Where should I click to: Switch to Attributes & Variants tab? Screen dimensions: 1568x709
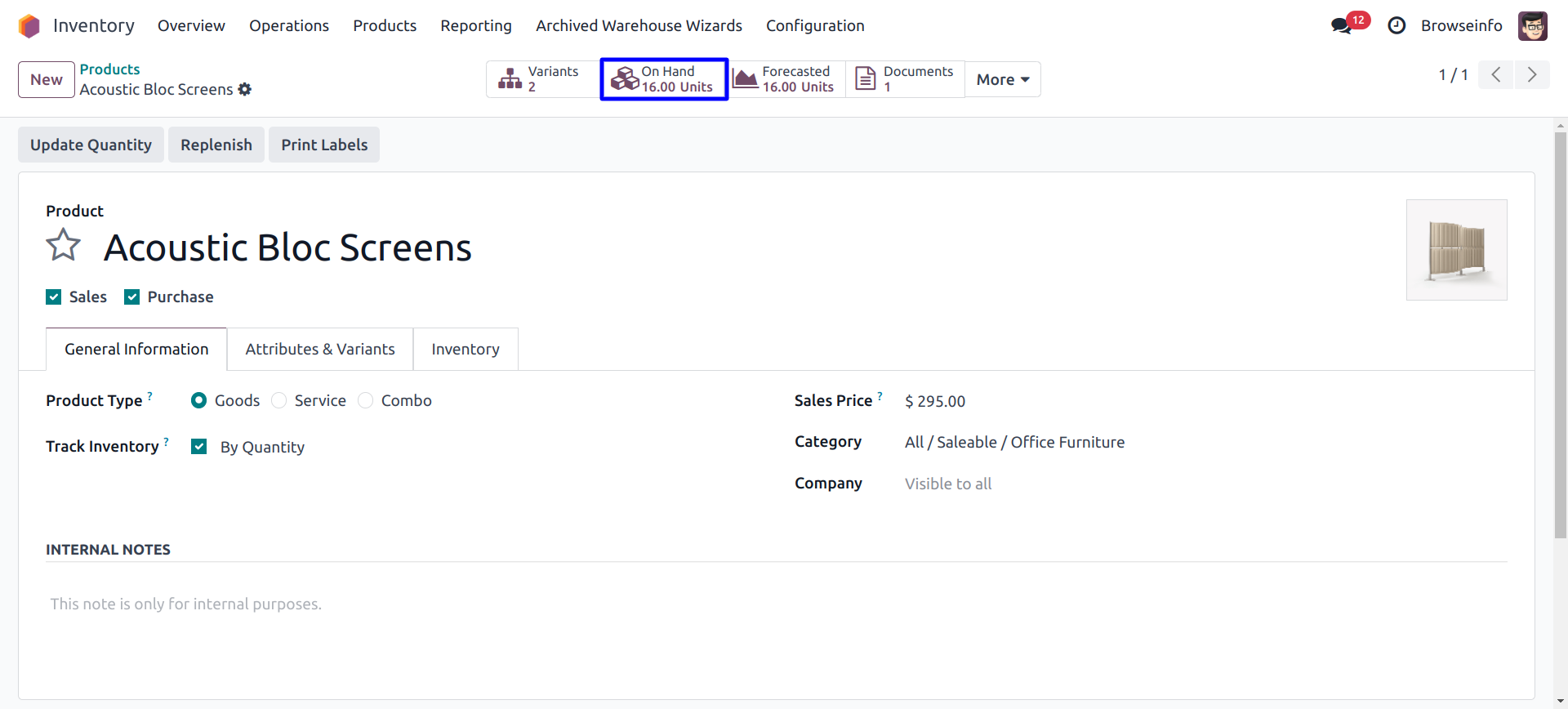click(319, 350)
